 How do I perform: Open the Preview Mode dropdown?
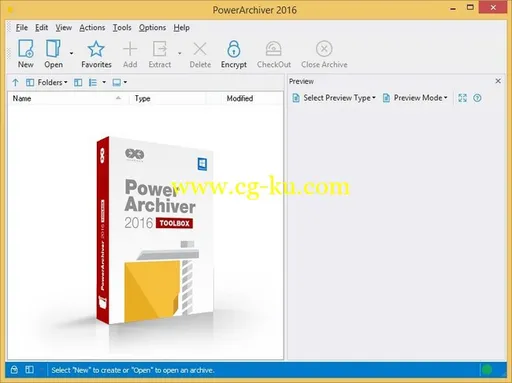coord(415,98)
